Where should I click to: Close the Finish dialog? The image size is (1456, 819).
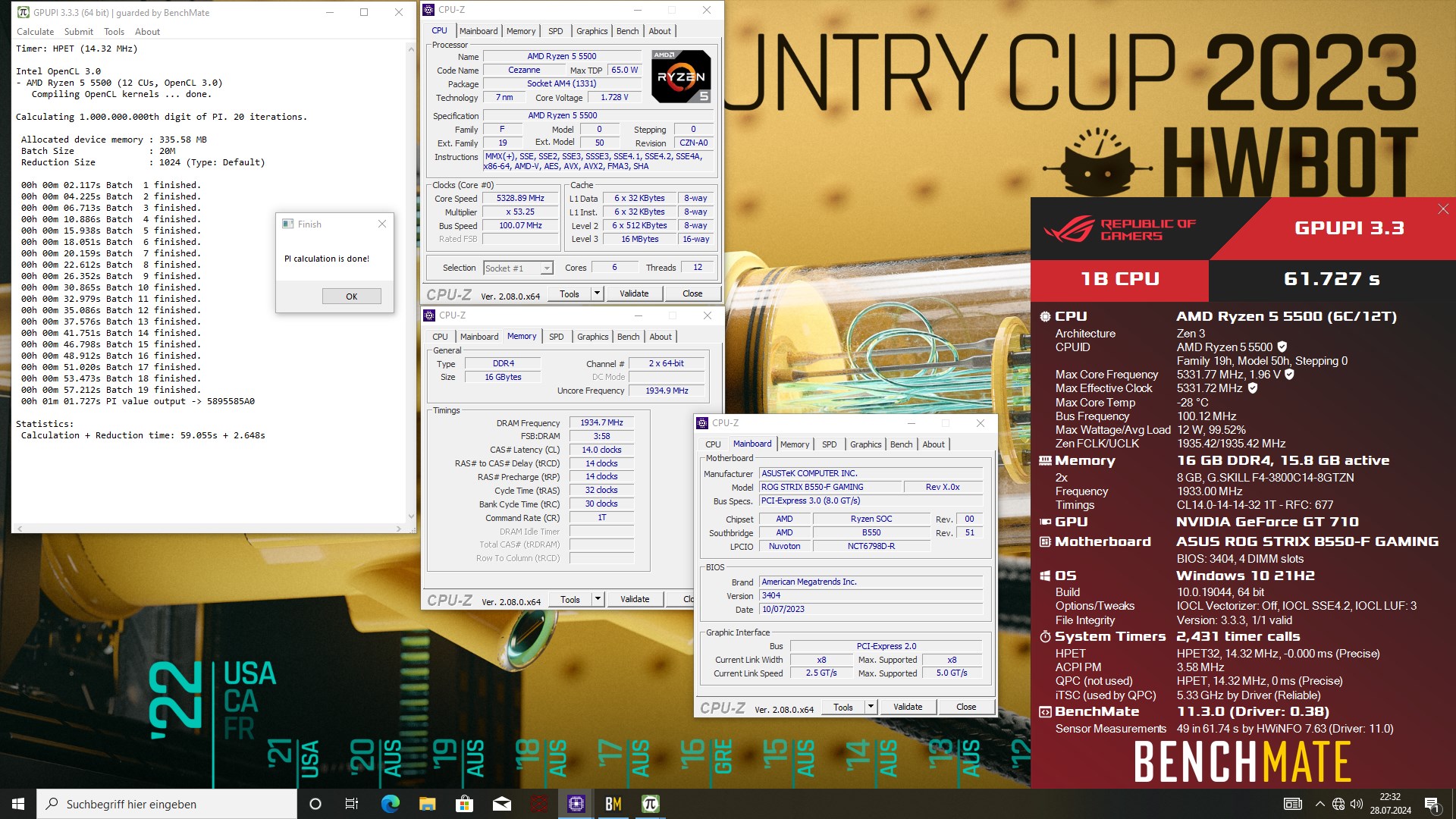coord(382,224)
